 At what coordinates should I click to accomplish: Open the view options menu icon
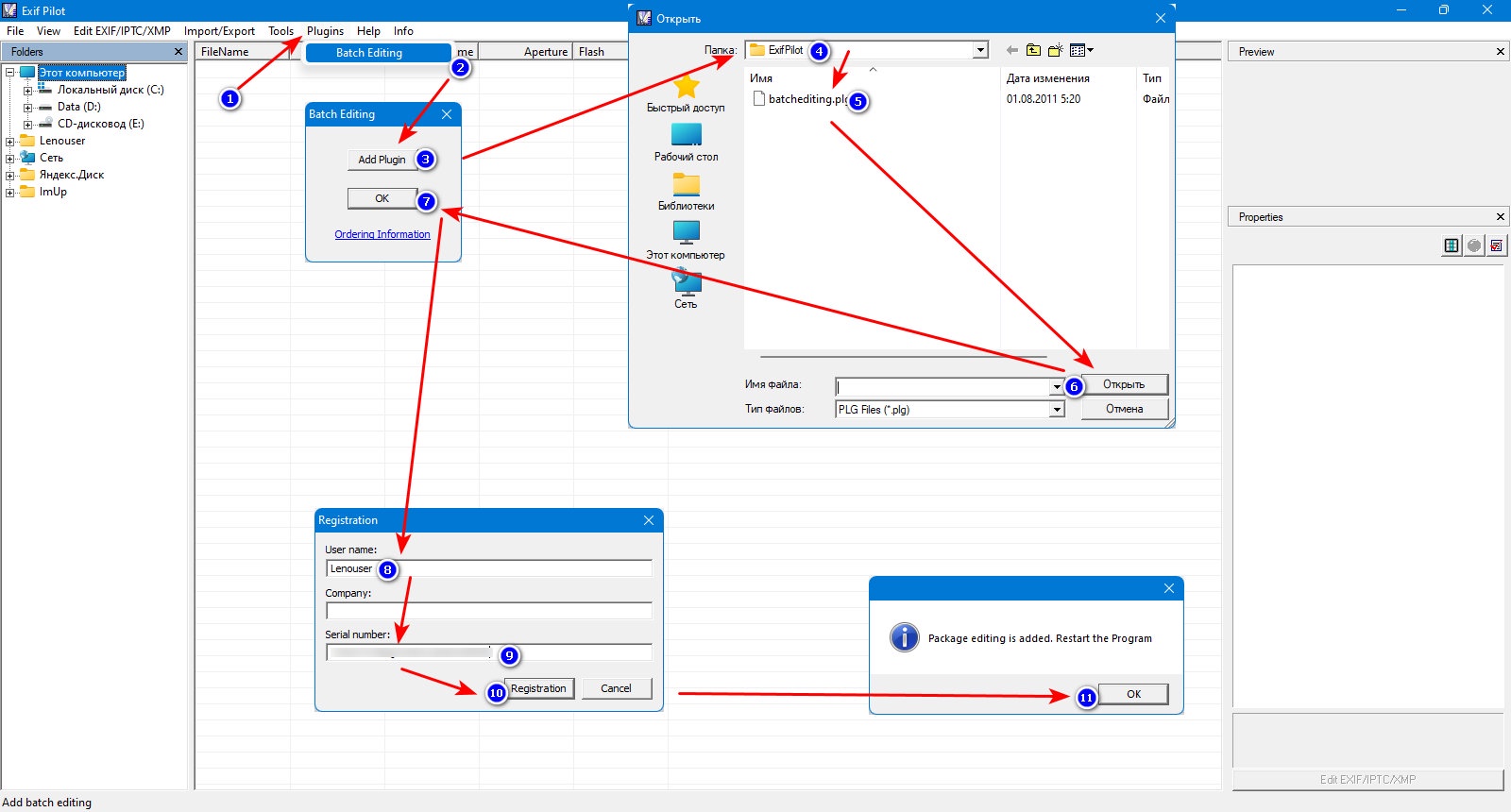point(1081,50)
